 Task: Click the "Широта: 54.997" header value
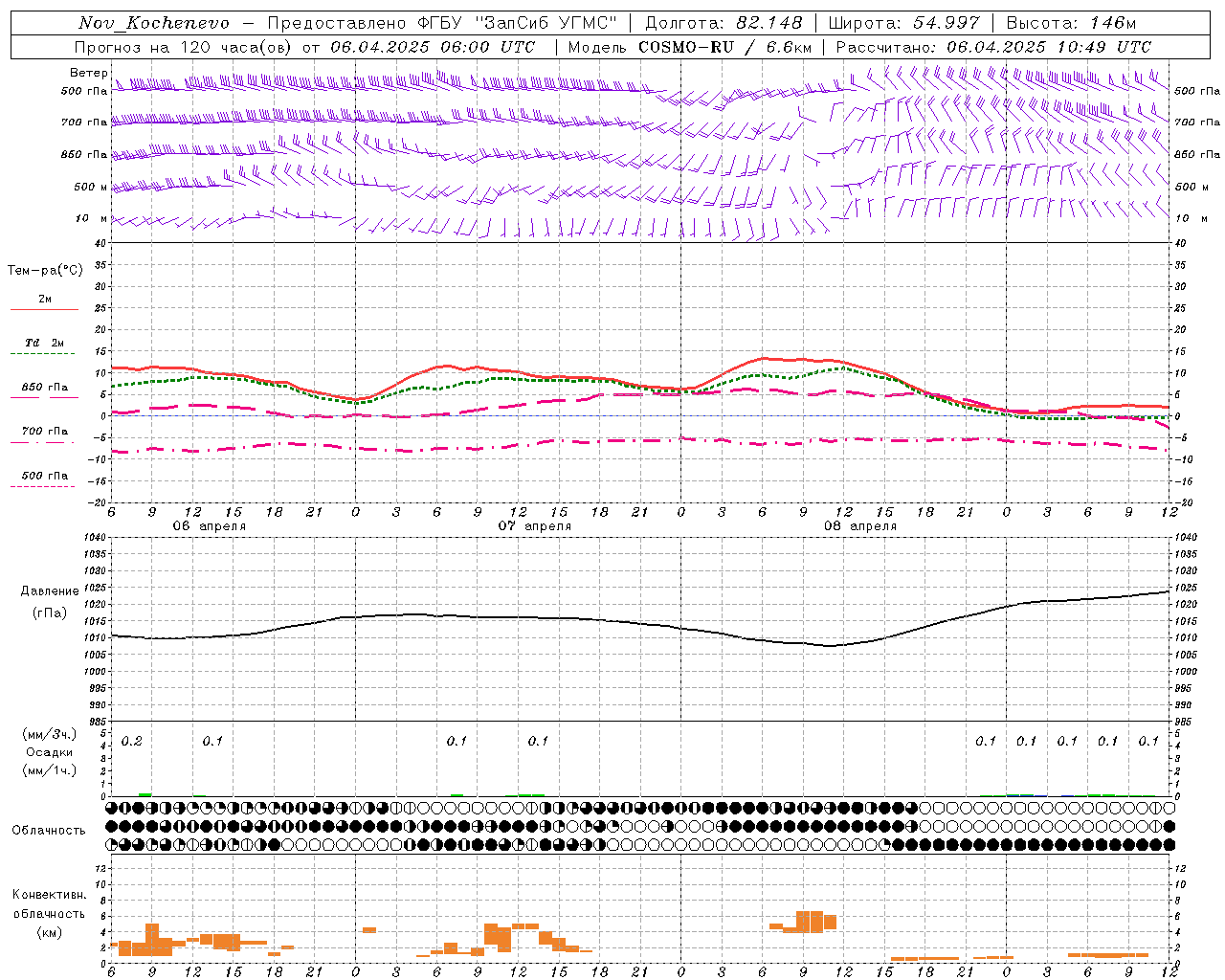point(904,23)
